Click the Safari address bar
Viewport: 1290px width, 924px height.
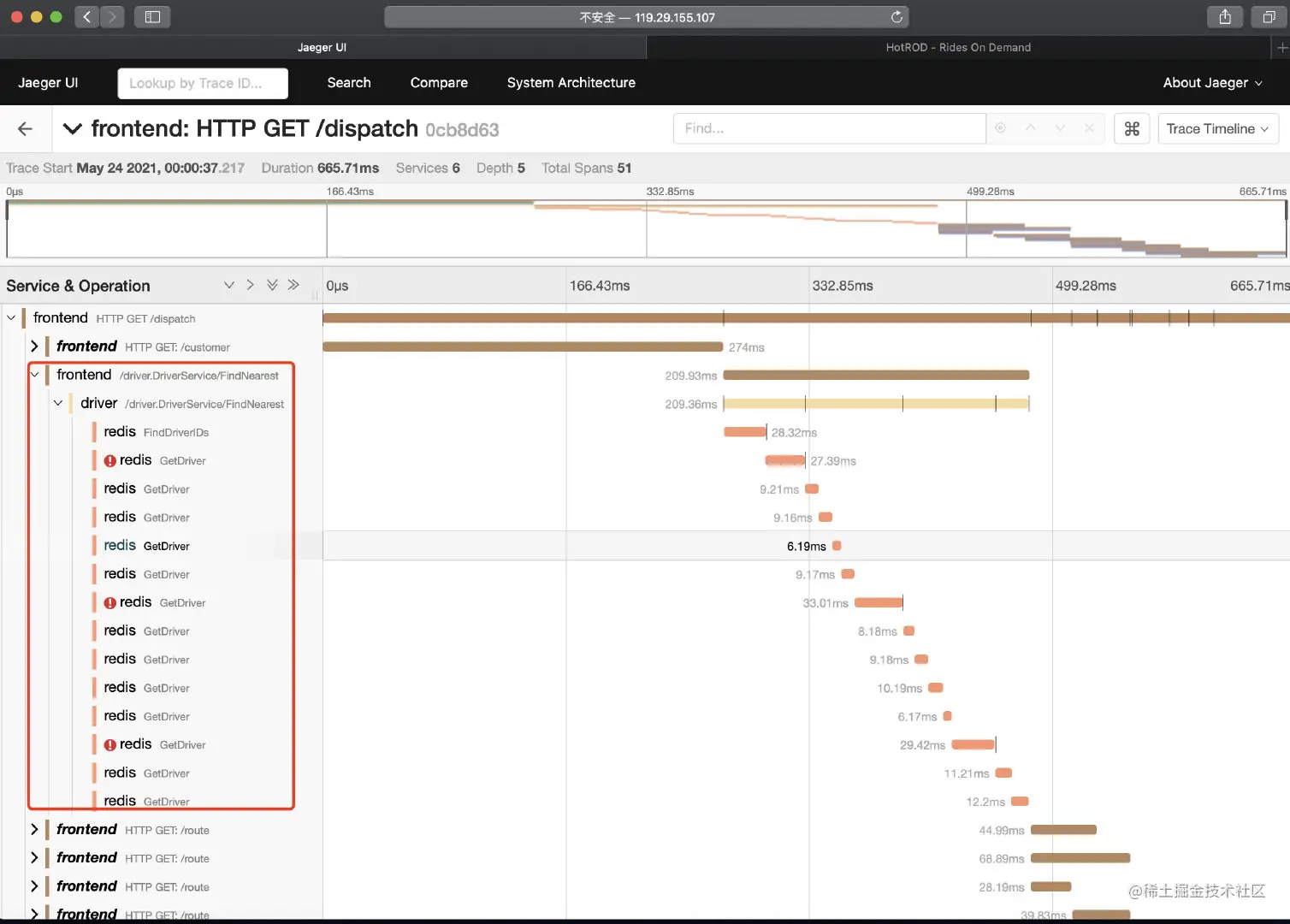(x=647, y=17)
